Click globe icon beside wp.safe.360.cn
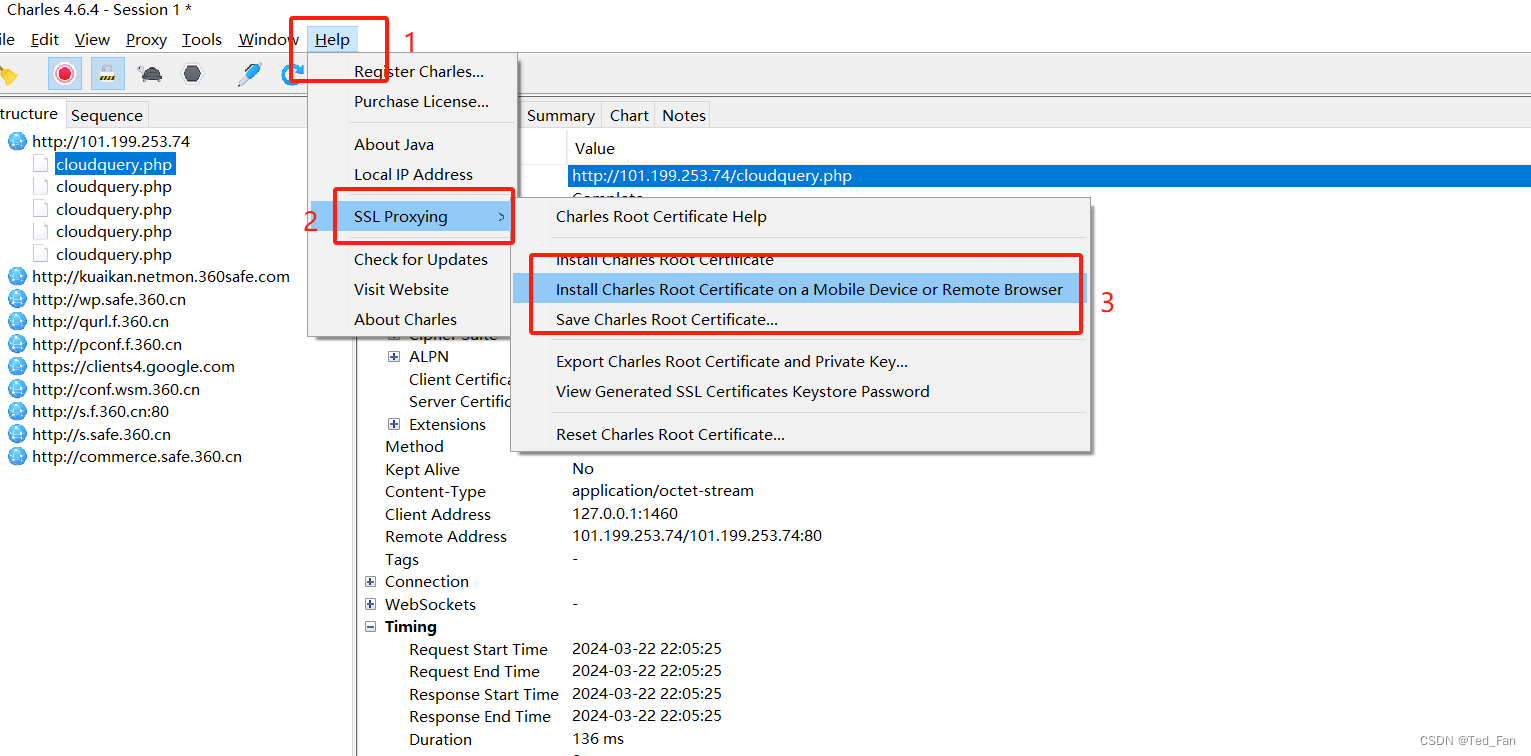1531x756 pixels. click(17, 299)
